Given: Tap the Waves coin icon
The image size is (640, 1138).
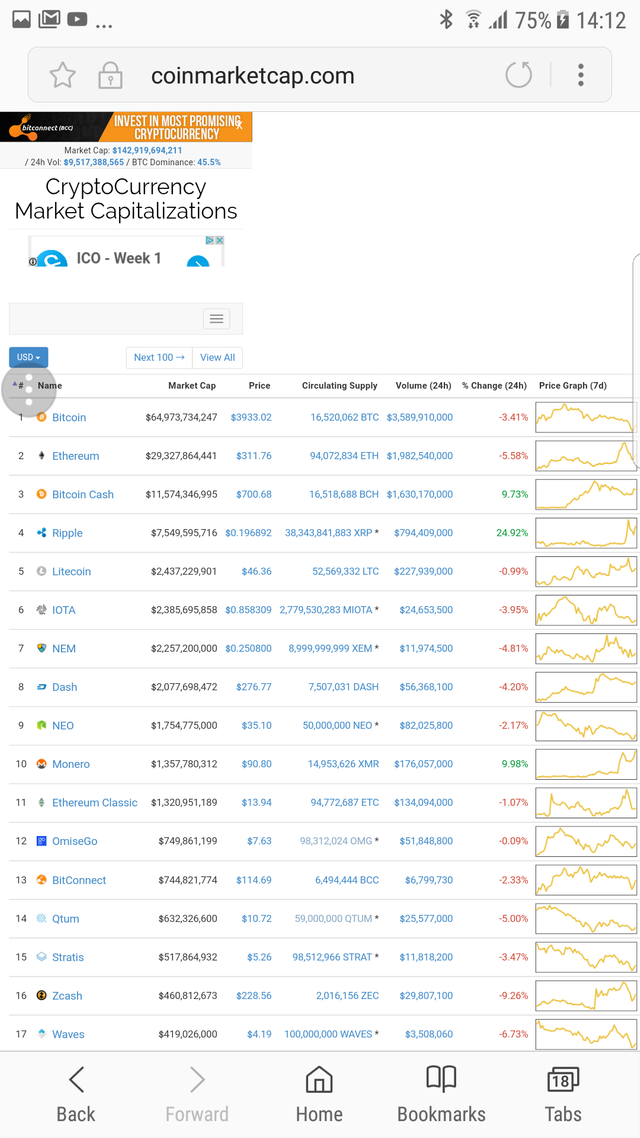Looking at the screenshot, I should (x=41, y=1033).
